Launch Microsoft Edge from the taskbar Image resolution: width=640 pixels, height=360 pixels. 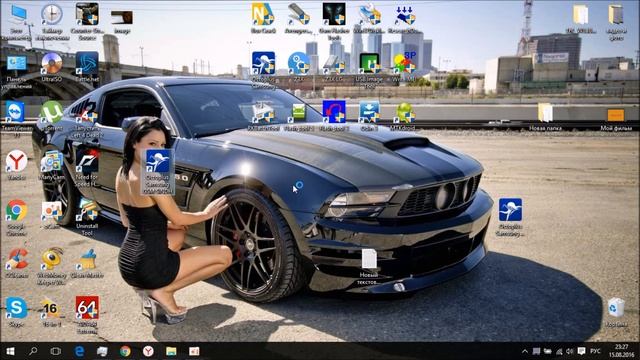(x=80, y=351)
